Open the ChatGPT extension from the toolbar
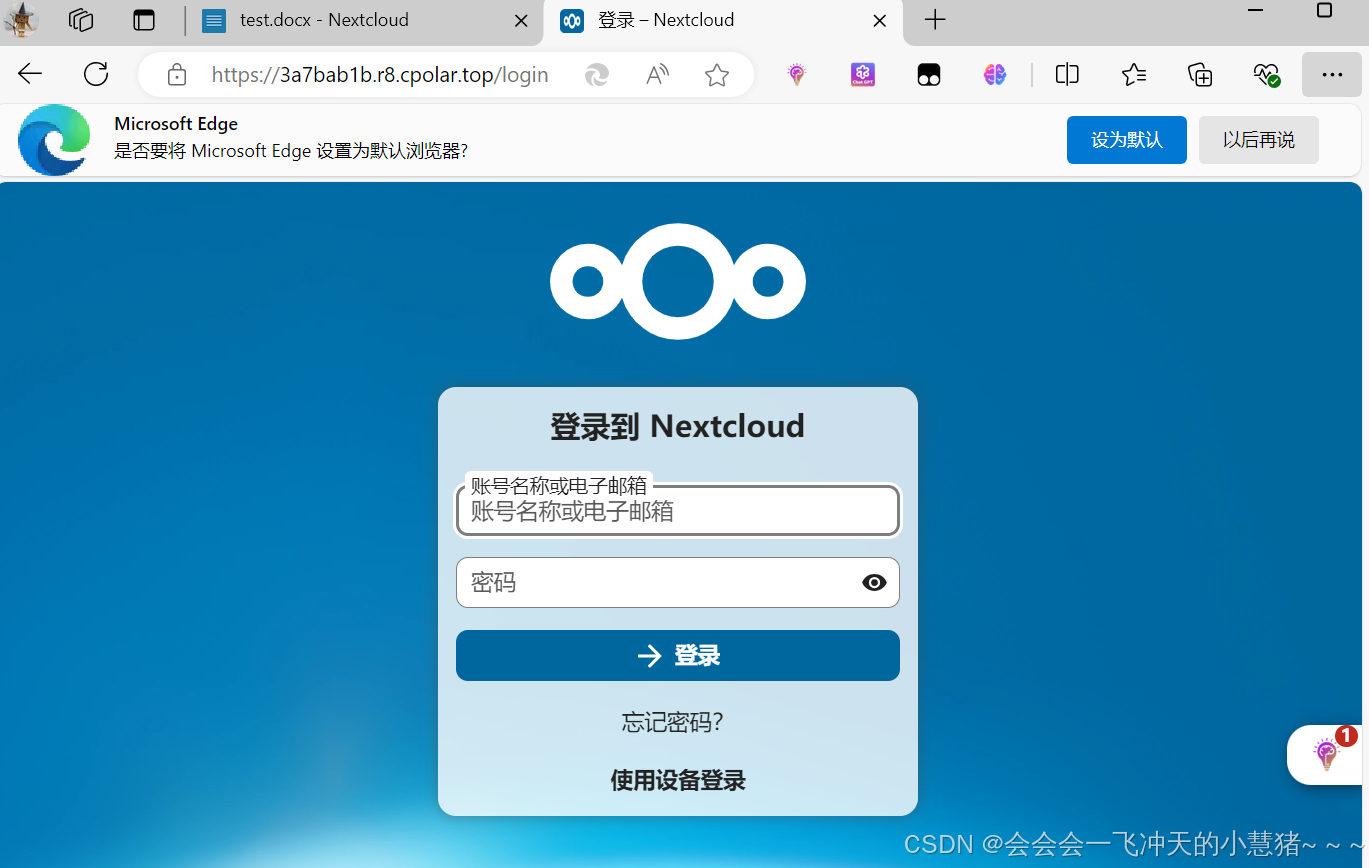This screenshot has height=868, width=1369. click(x=862, y=74)
